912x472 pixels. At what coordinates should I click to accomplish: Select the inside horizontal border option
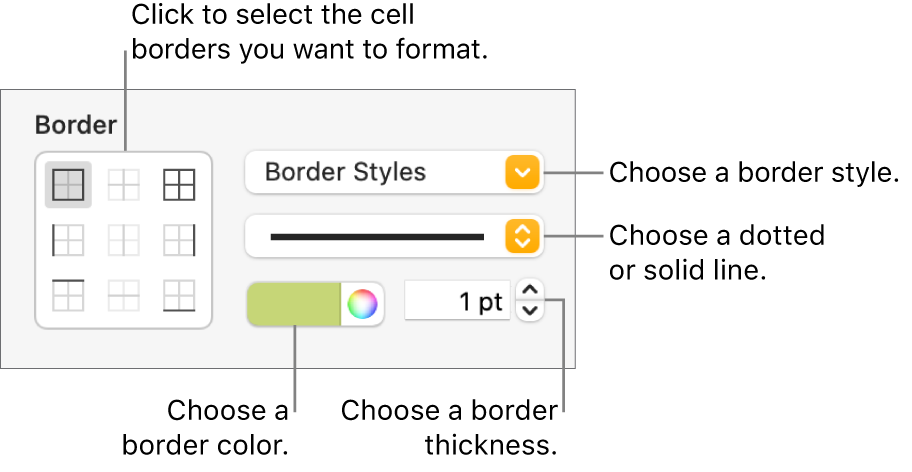[124, 295]
